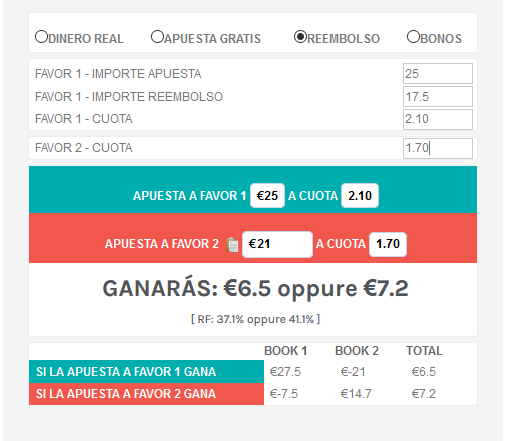Click the RF 37.1% oppure 41.1% text
Image resolution: width=505 pixels, height=441 pixels.
(255, 319)
